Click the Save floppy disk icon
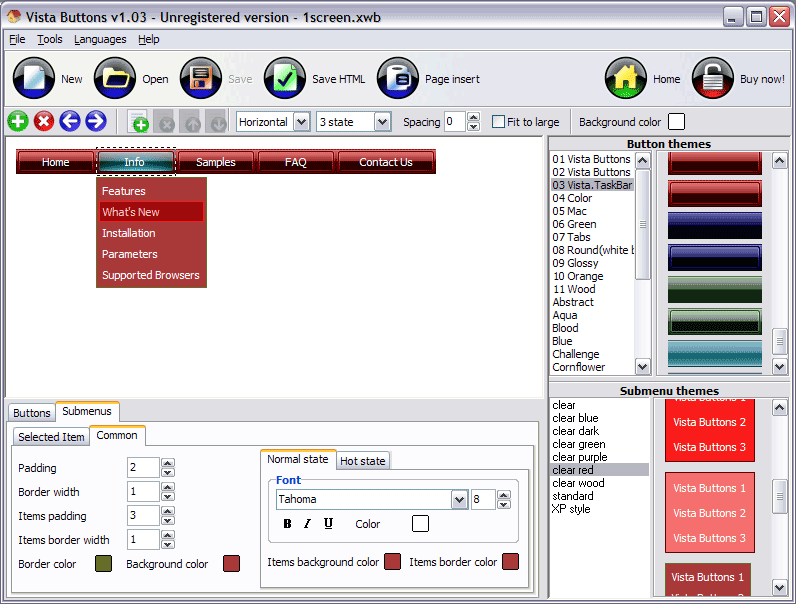 [x=201, y=78]
